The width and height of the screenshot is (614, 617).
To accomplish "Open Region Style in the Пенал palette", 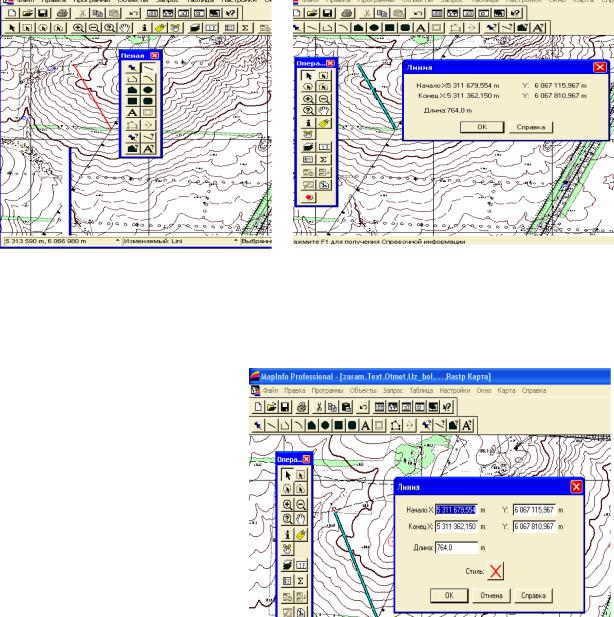I will 133,149.
